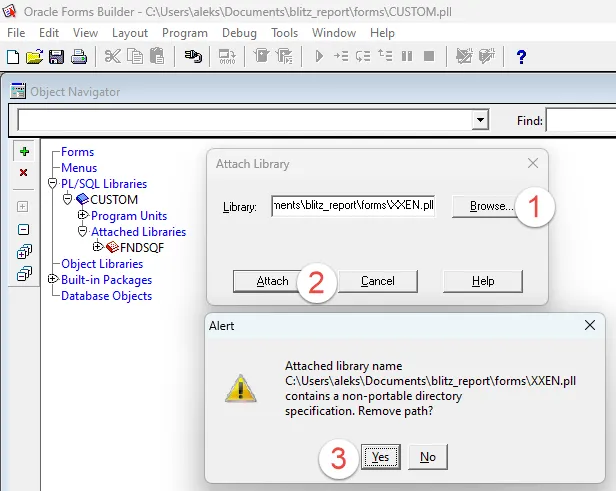
Task: Click the Paste clipboard icon
Action: point(157,56)
